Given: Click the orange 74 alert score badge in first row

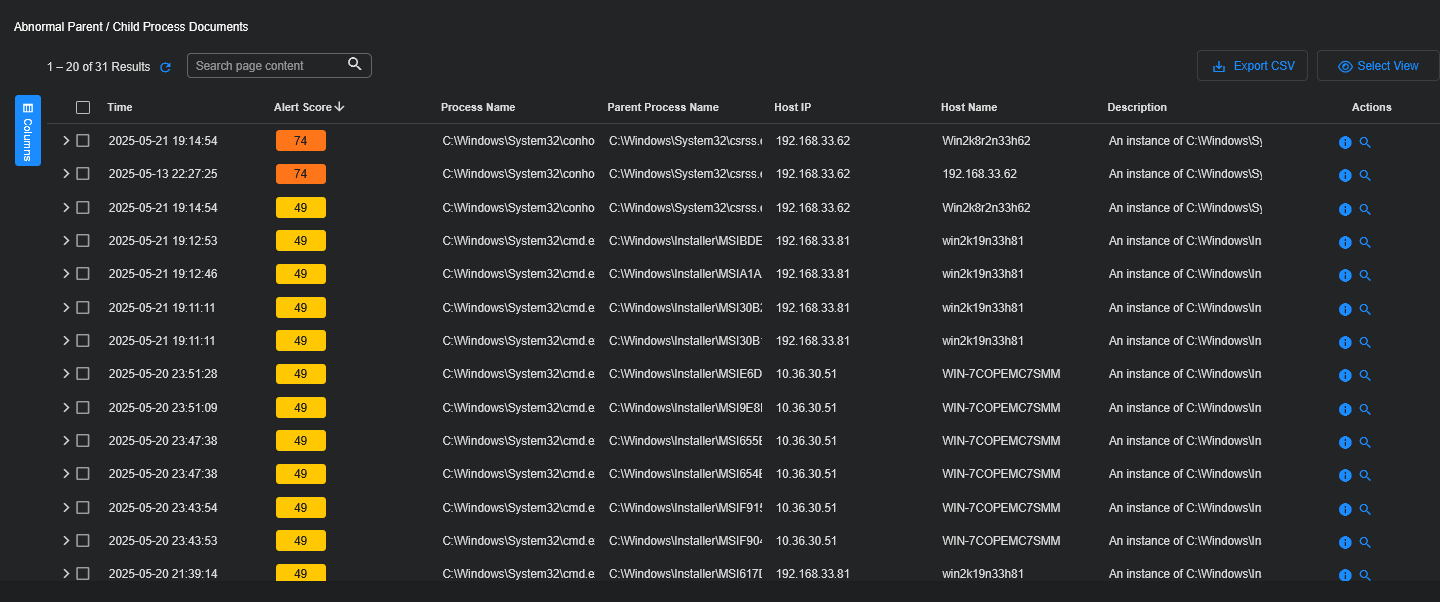Looking at the screenshot, I should click(x=300, y=141).
